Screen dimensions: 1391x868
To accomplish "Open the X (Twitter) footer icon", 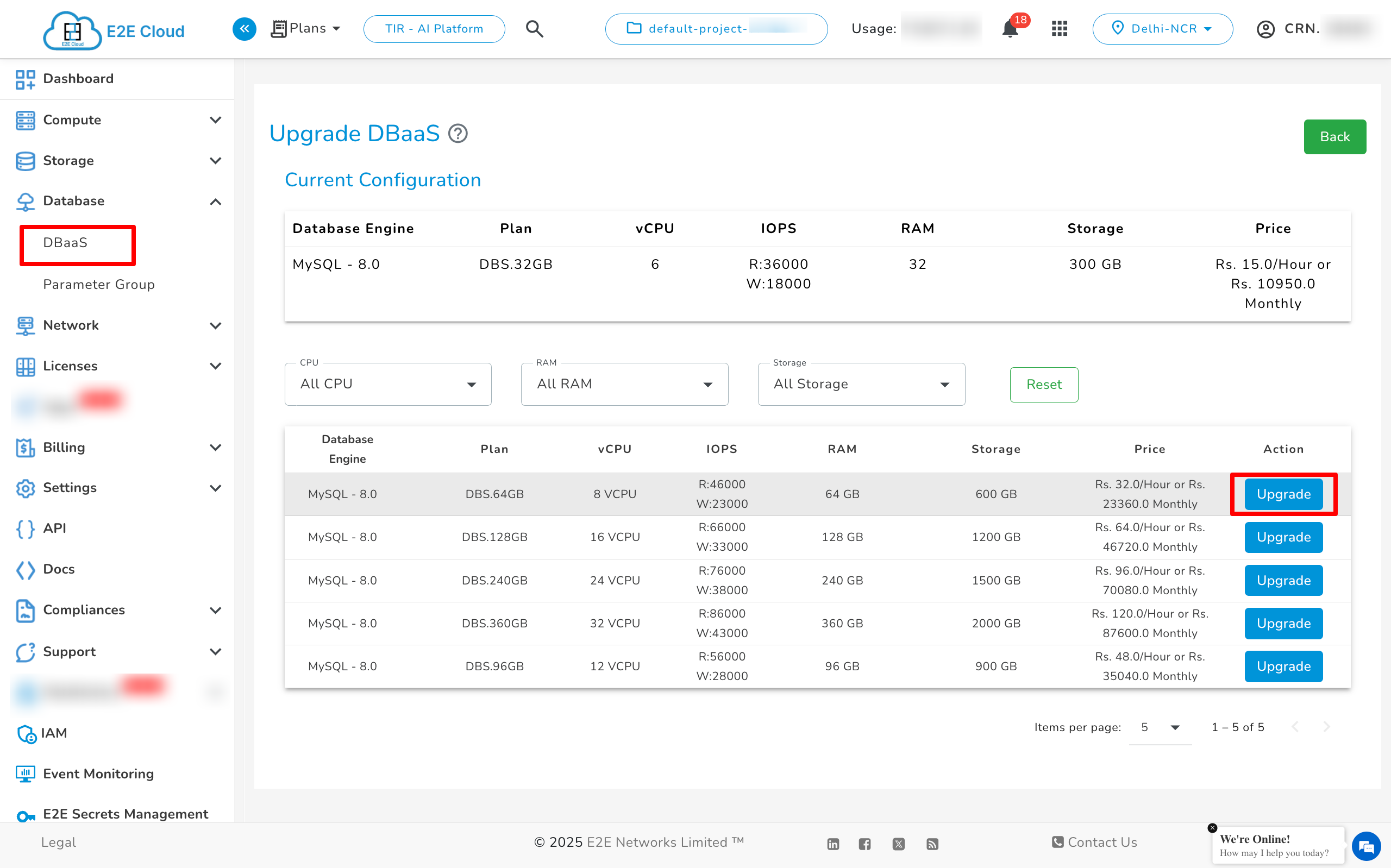I will point(898,844).
